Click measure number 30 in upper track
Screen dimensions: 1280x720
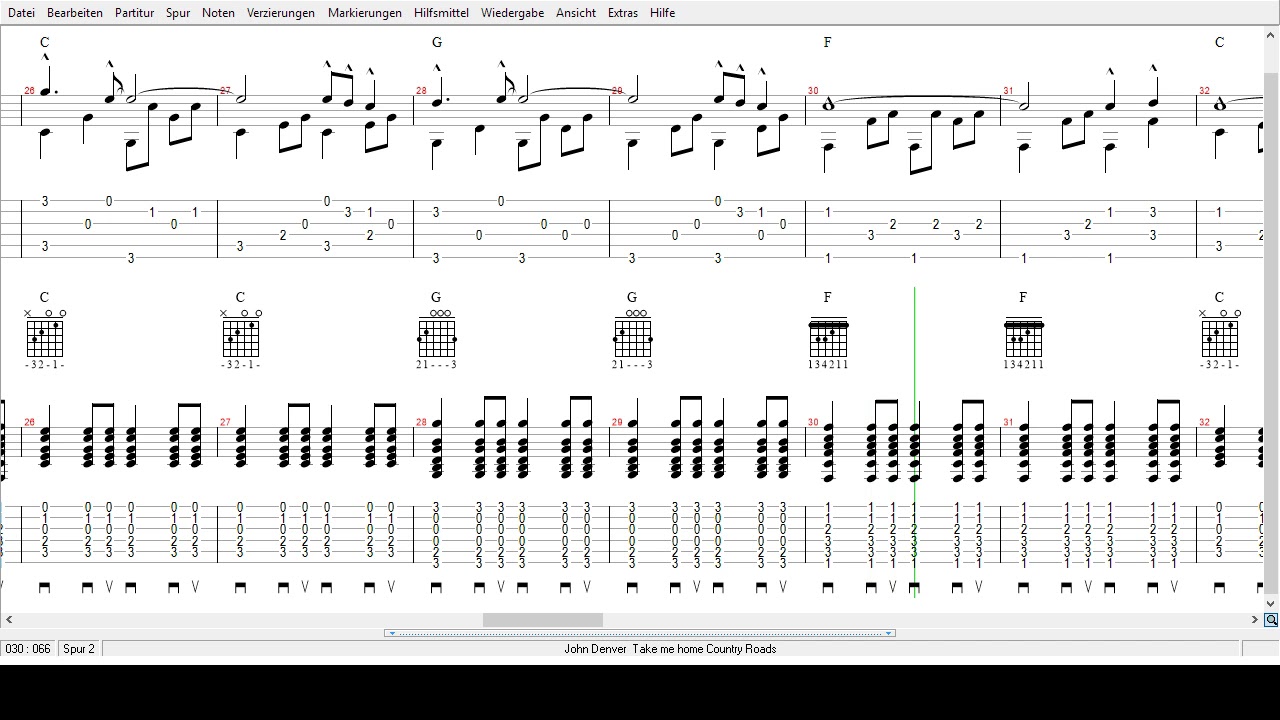click(813, 91)
